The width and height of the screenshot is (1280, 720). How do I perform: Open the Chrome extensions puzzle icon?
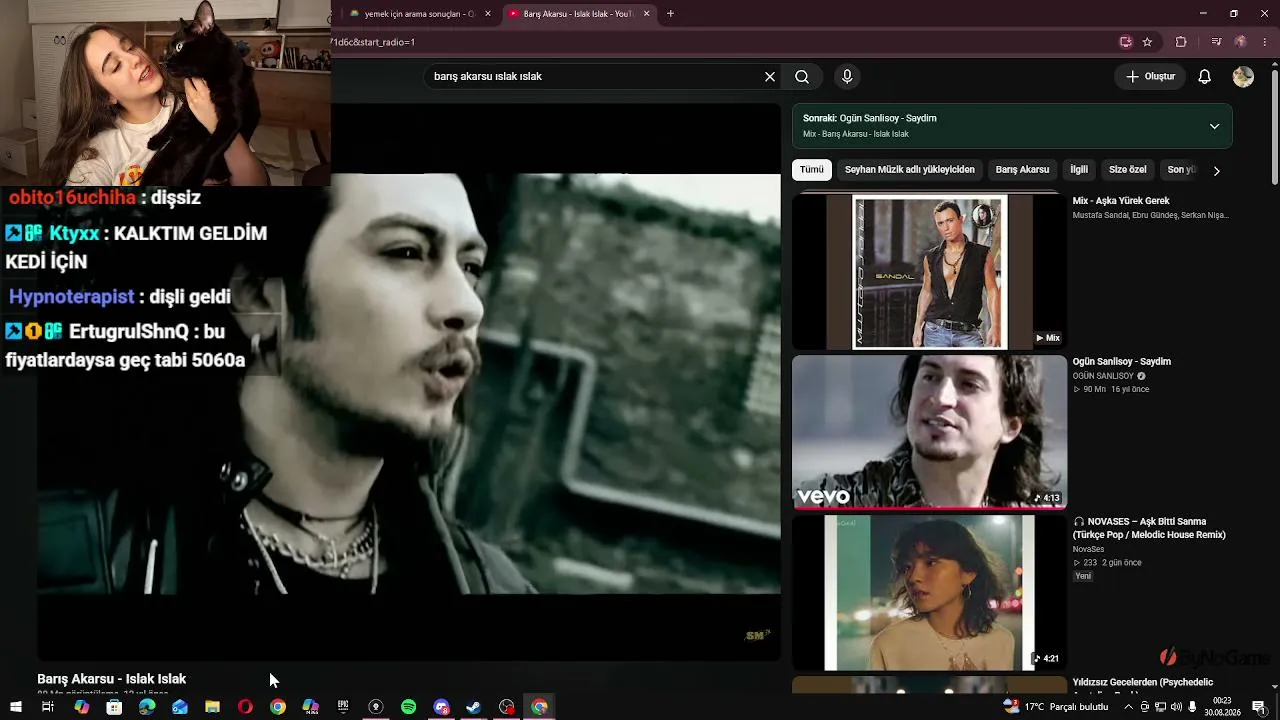click(x=1181, y=42)
